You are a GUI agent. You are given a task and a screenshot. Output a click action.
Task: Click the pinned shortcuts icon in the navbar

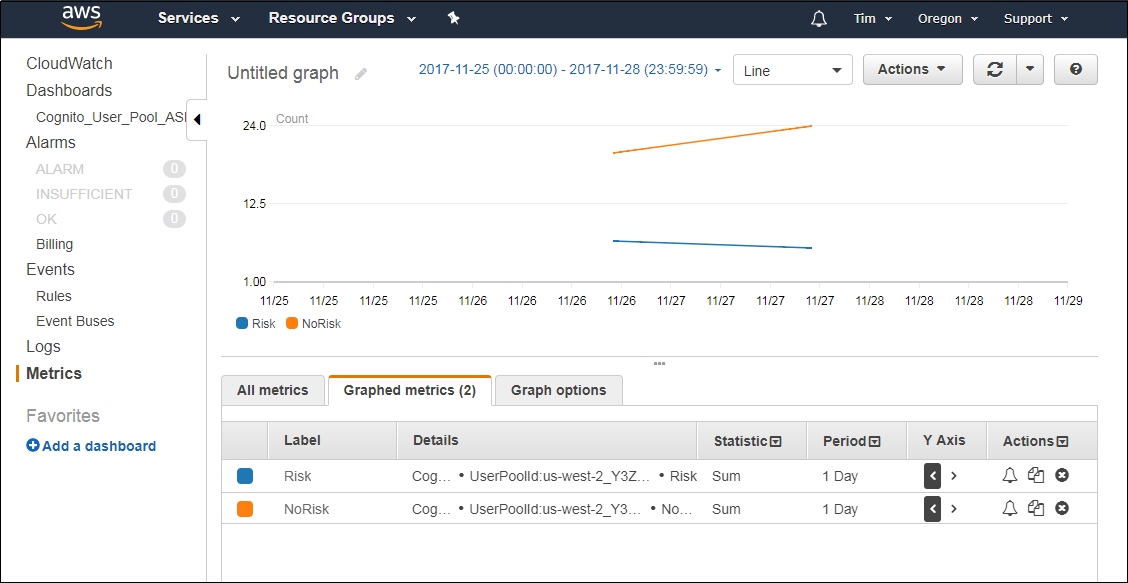click(453, 18)
